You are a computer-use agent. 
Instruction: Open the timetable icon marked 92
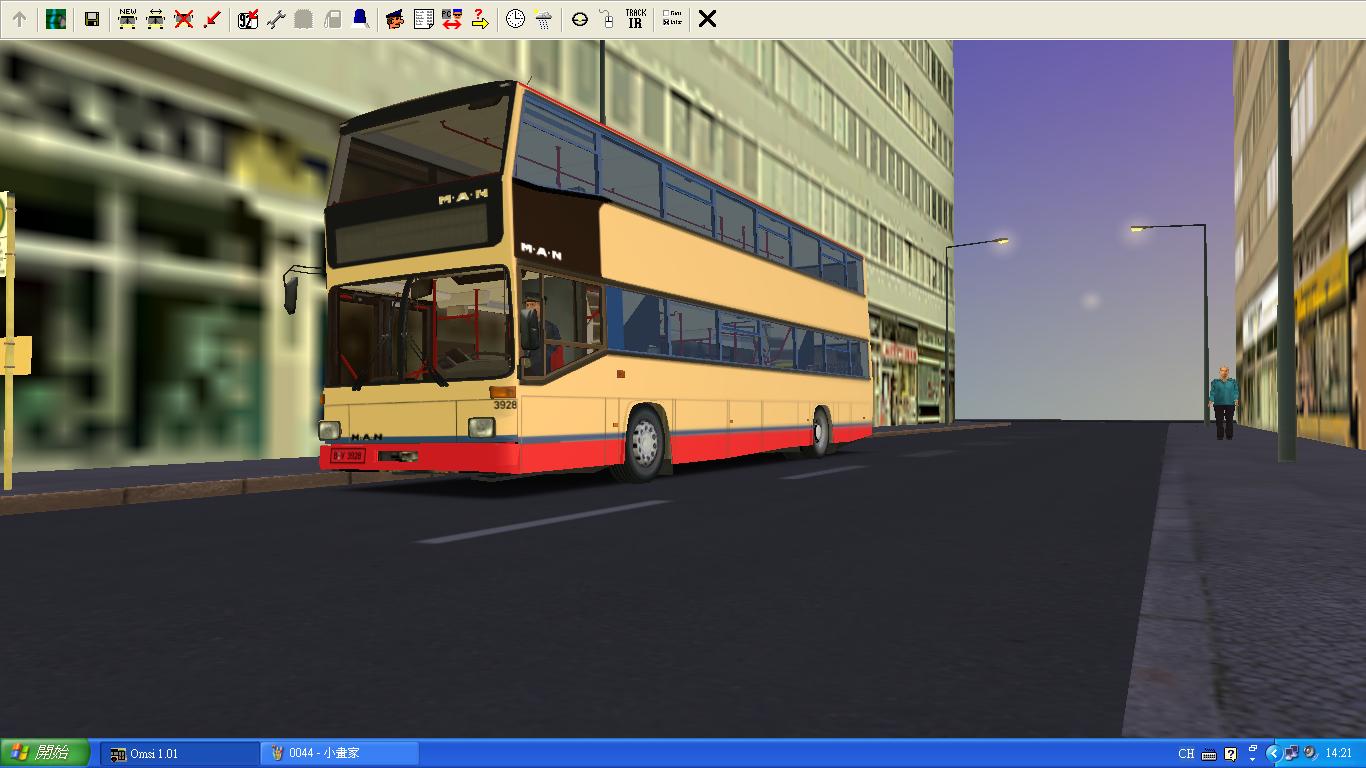click(x=247, y=19)
